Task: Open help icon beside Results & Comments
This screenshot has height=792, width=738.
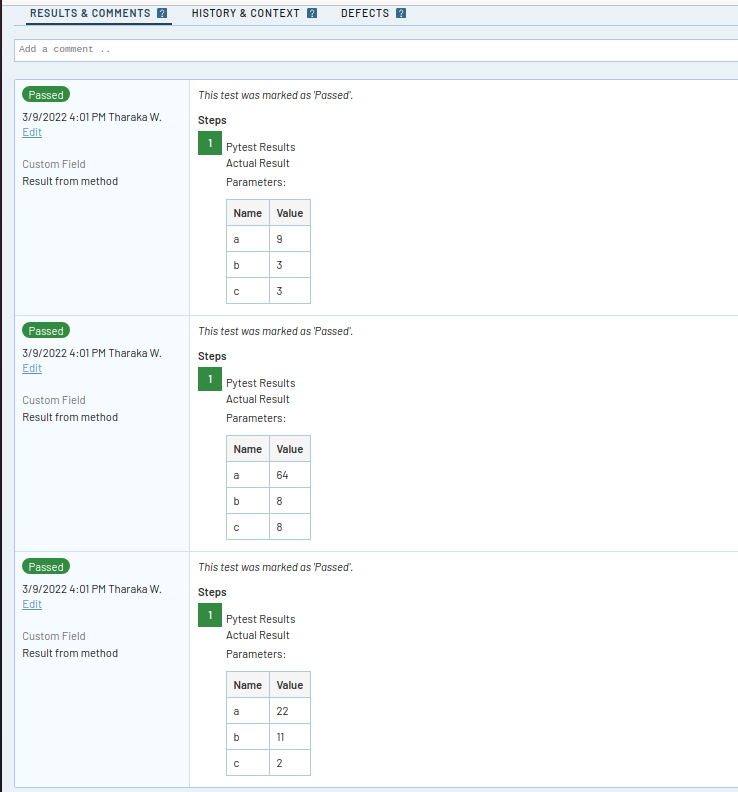Action: (x=162, y=13)
